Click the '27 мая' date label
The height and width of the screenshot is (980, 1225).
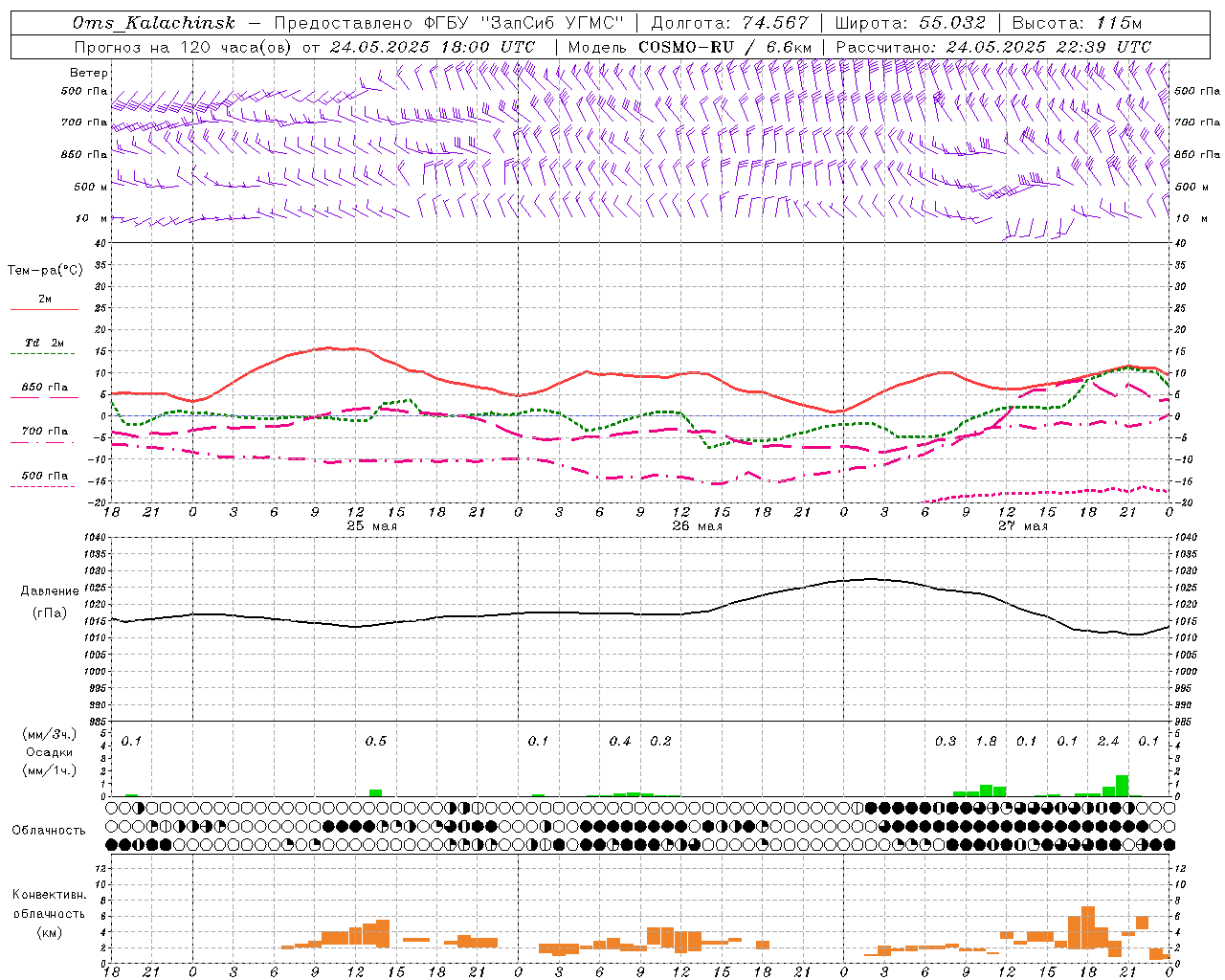1022,526
